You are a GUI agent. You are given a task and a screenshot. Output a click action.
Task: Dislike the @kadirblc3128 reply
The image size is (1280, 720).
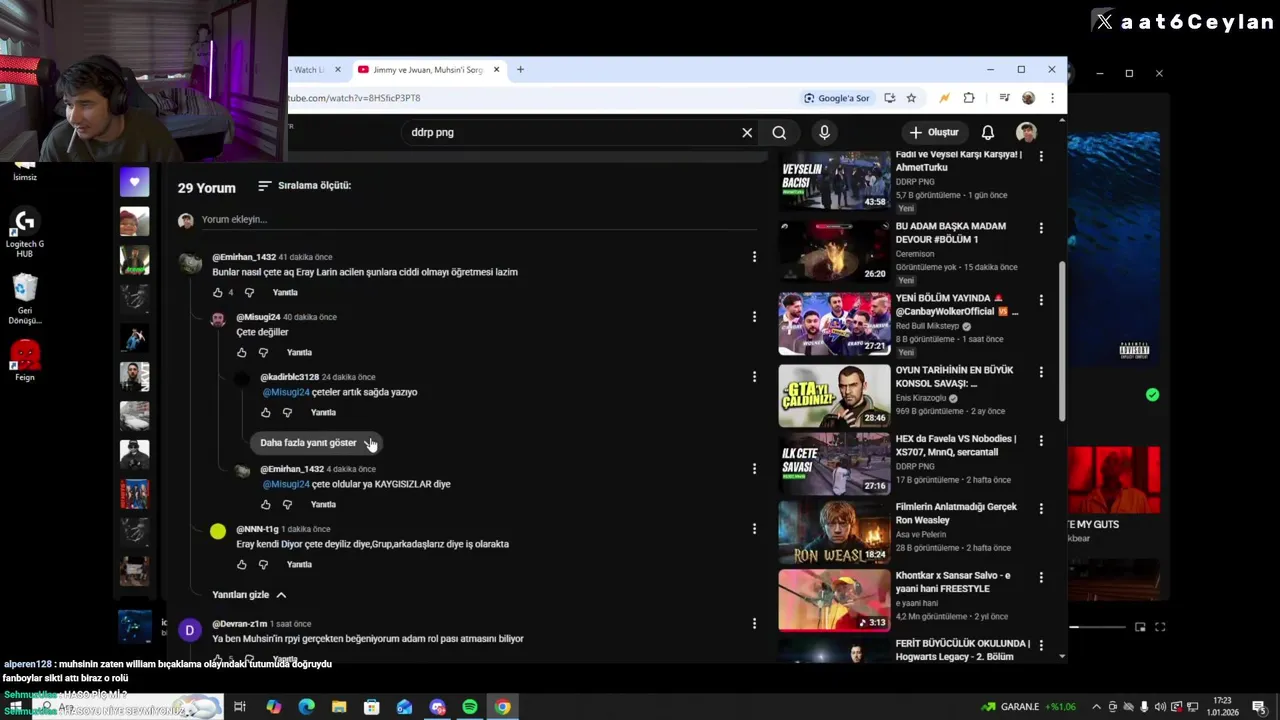click(287, 412)
